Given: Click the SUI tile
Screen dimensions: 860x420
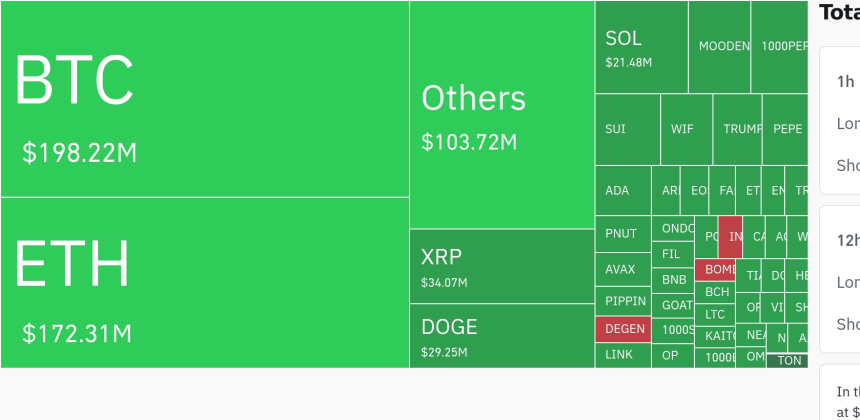Looking at the screenshot, I should click(627, 129).
